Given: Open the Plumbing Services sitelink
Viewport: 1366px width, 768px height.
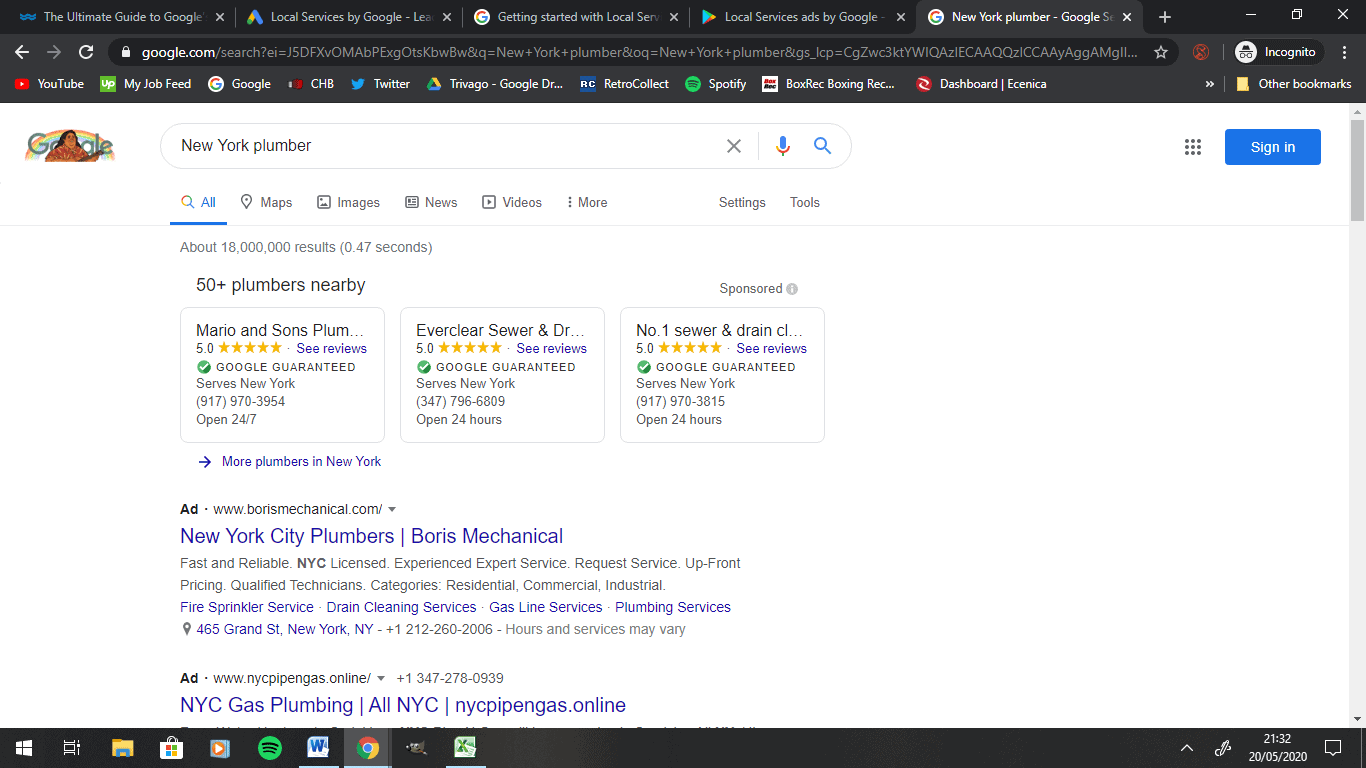Looking at the screenshot, I should pyautogui.click(x=673, y=607).
